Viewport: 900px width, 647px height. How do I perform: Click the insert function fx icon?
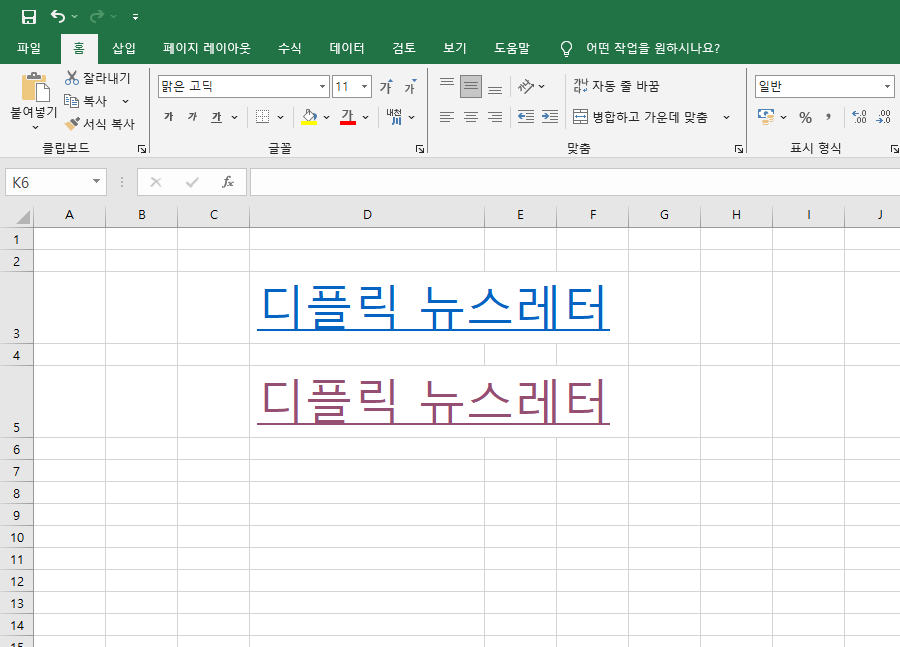click(228, 182)
